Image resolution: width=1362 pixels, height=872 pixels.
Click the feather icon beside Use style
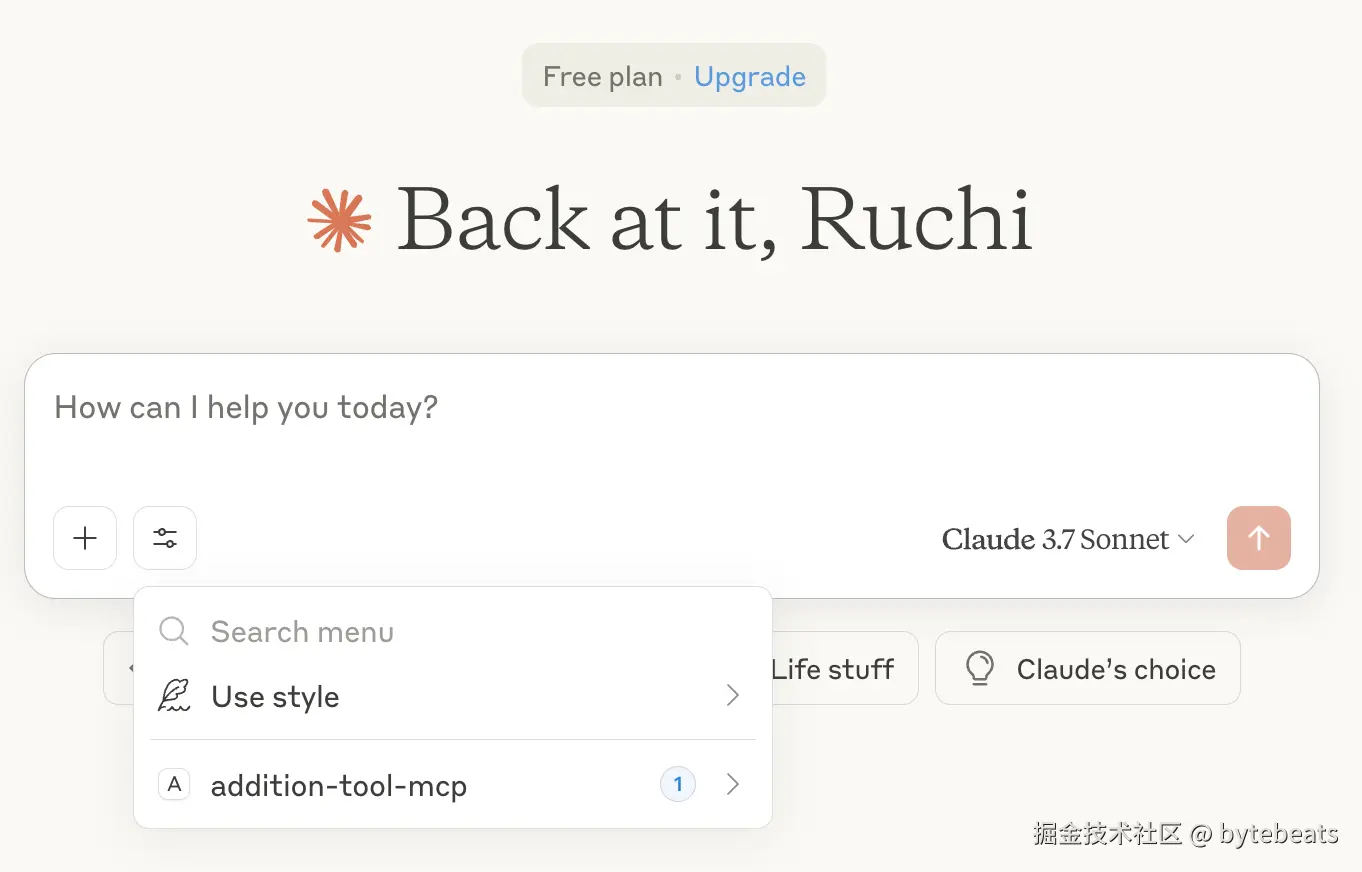coord(174,696)
